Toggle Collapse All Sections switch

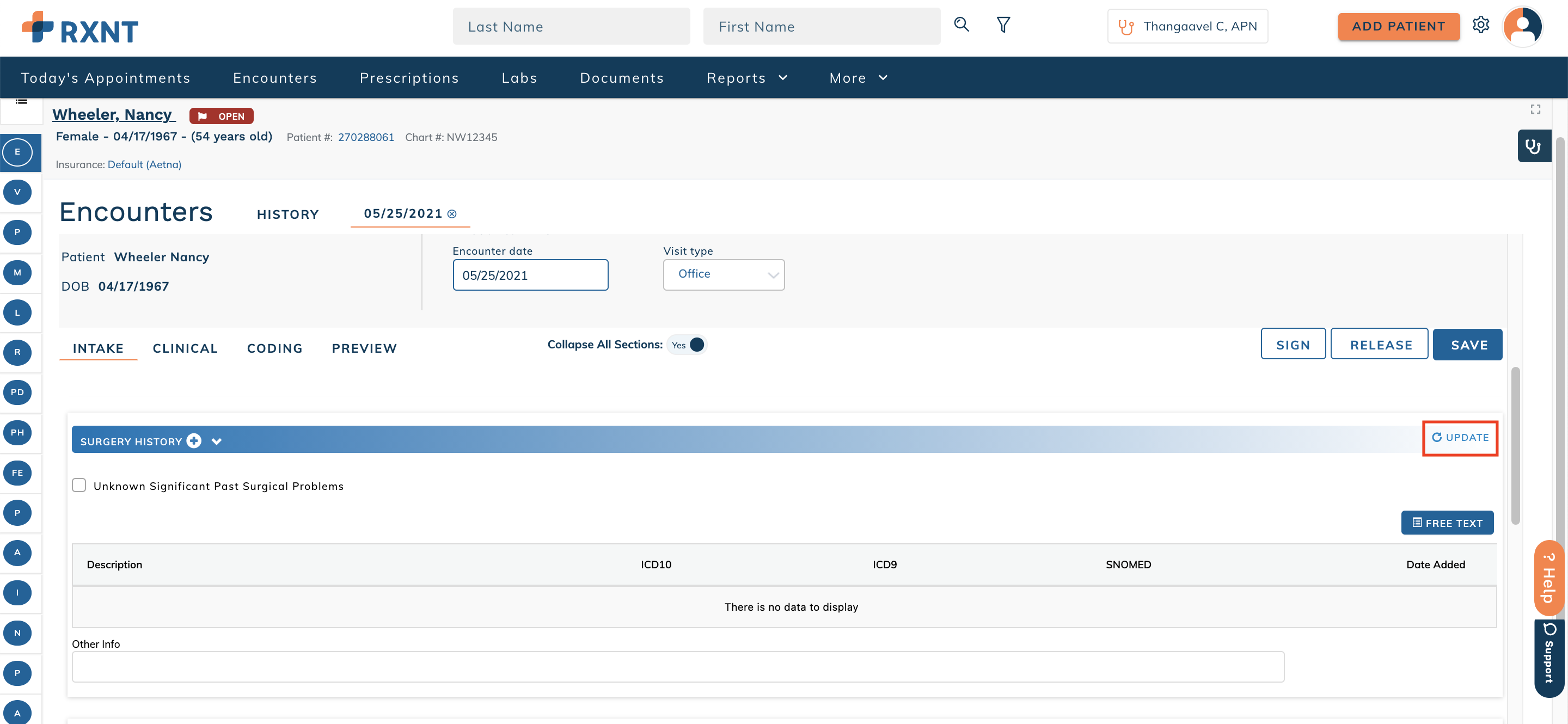688,345
